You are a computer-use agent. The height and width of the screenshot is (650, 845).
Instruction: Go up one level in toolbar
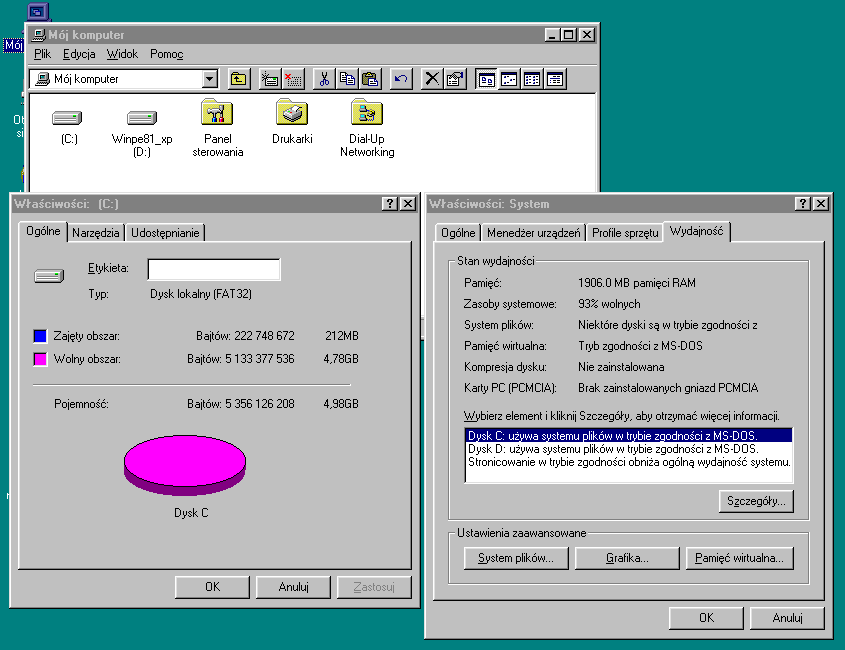click(x=239, y=79)
